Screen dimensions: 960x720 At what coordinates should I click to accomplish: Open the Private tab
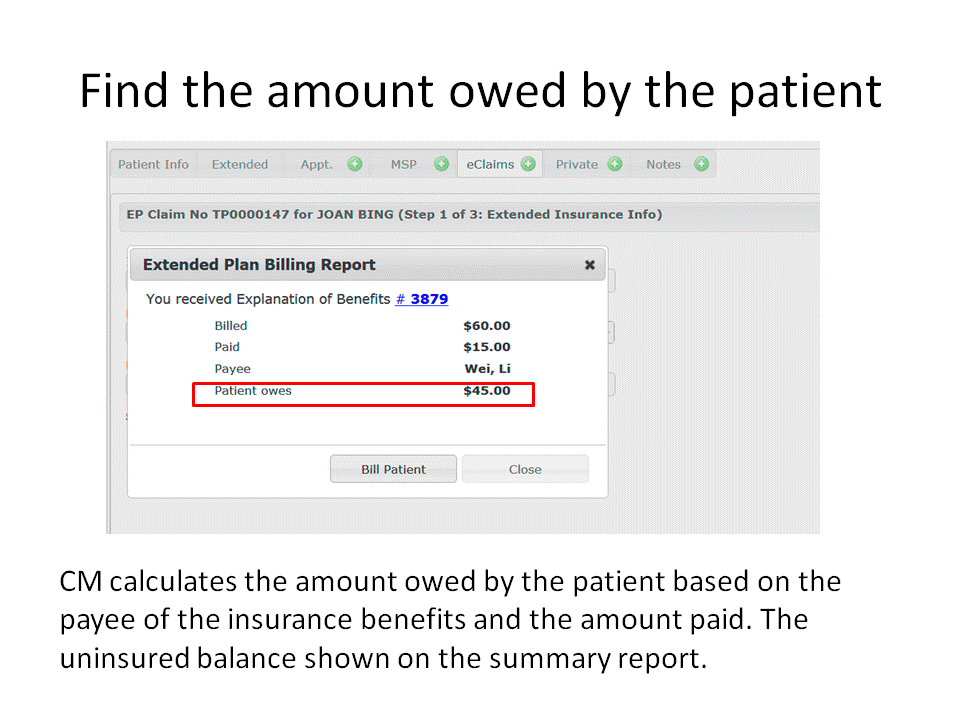577,164
